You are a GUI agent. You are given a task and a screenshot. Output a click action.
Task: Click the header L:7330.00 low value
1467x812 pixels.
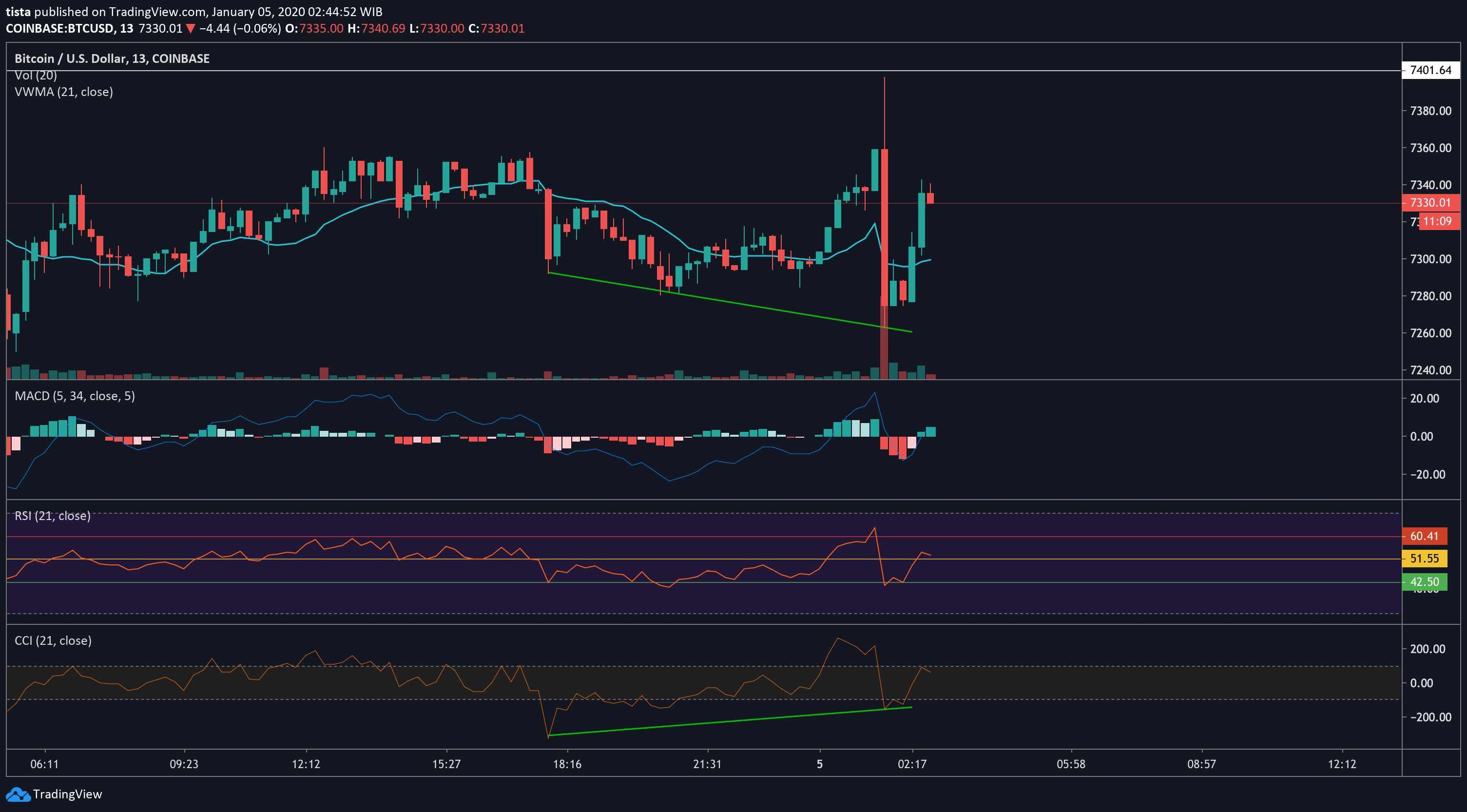pos(437,28)
